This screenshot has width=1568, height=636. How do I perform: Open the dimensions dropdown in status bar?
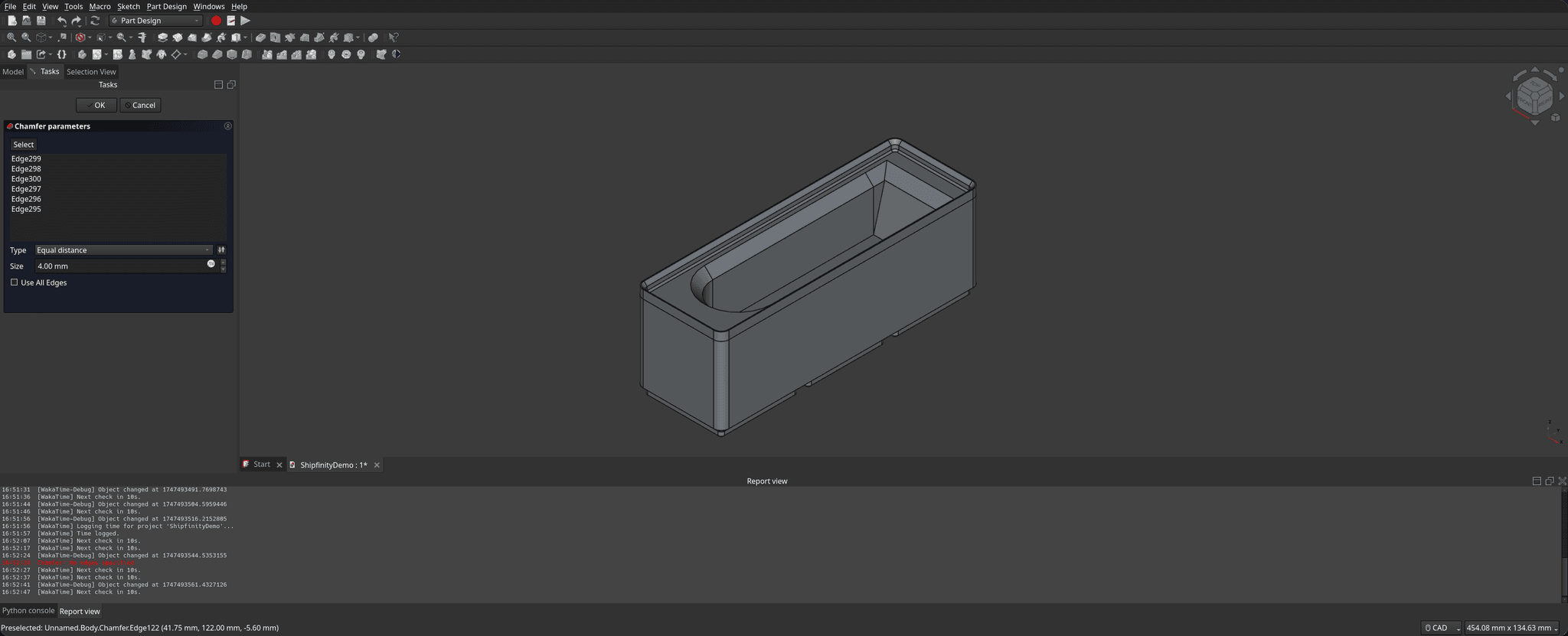click(1512, 628)
